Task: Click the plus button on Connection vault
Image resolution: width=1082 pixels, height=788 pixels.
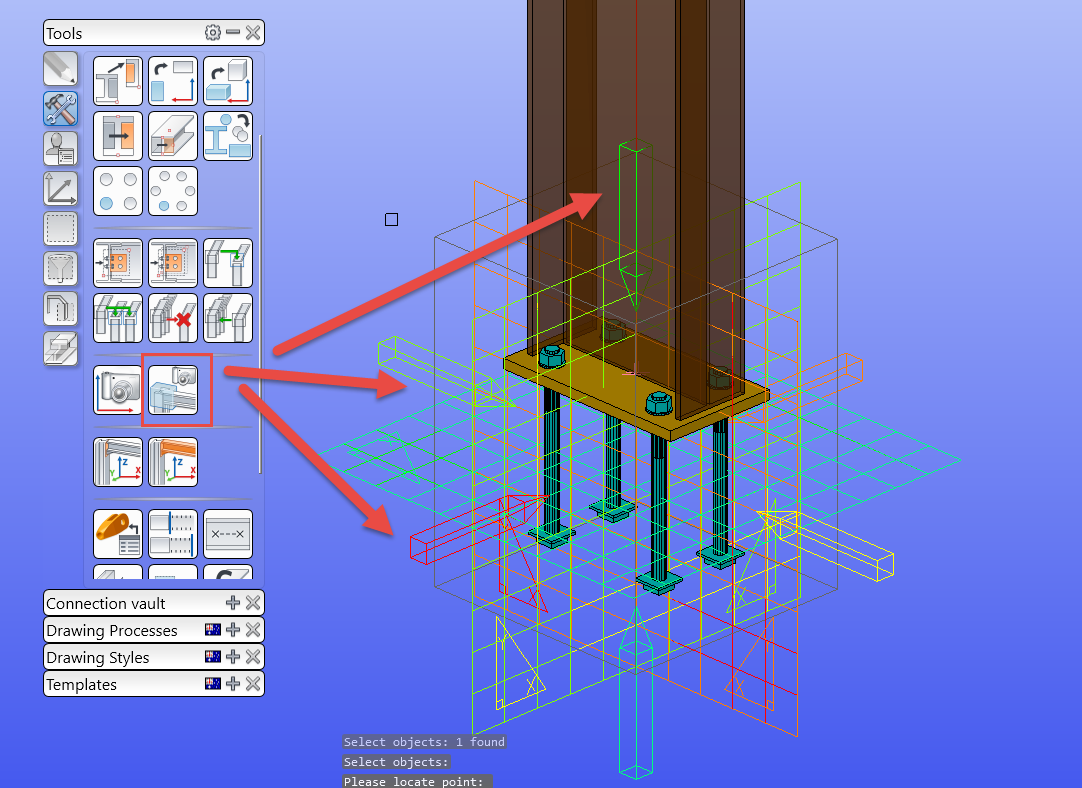Action: (x=232, y=603)
